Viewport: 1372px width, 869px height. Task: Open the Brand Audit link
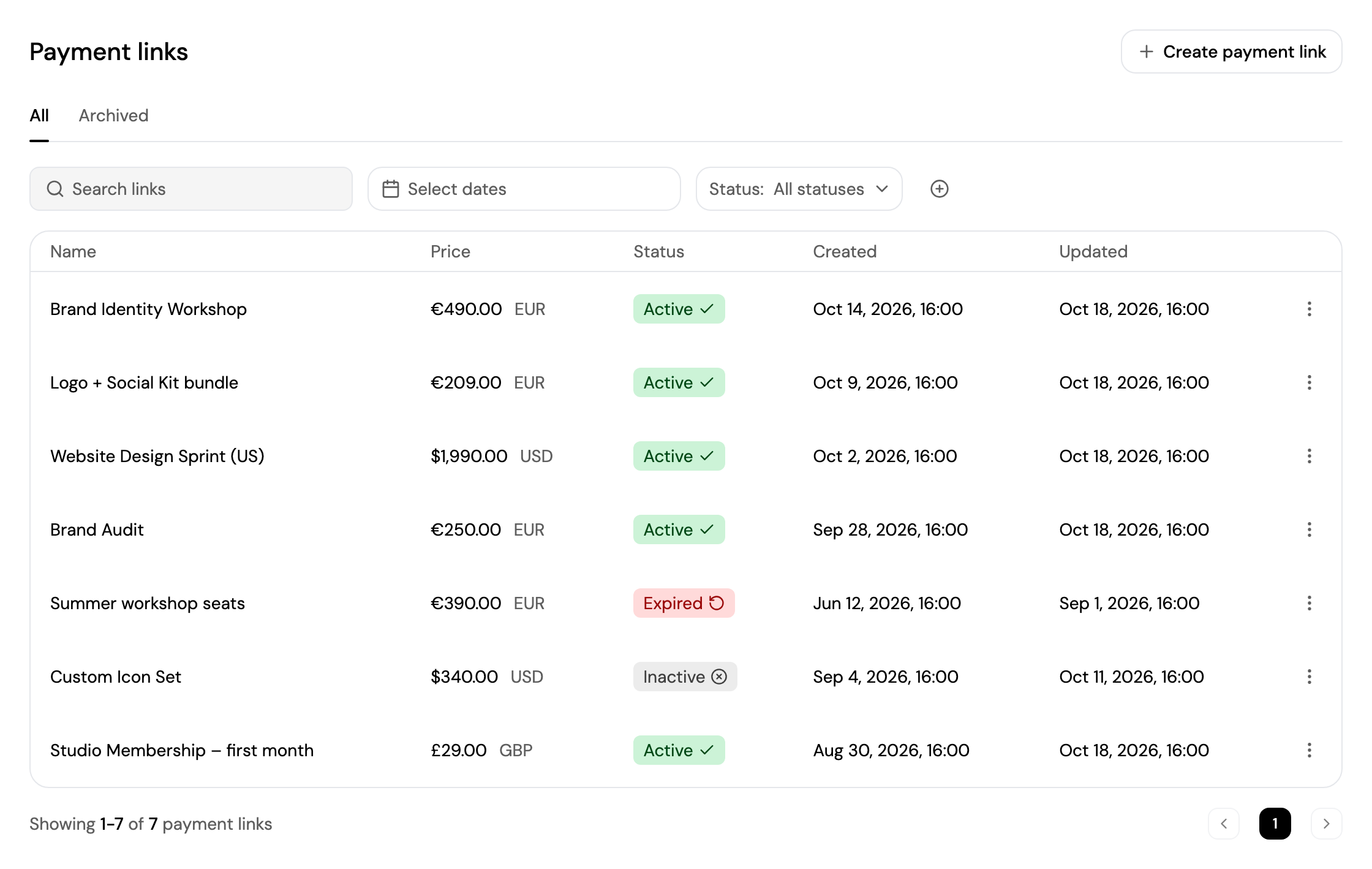(97, 529)
